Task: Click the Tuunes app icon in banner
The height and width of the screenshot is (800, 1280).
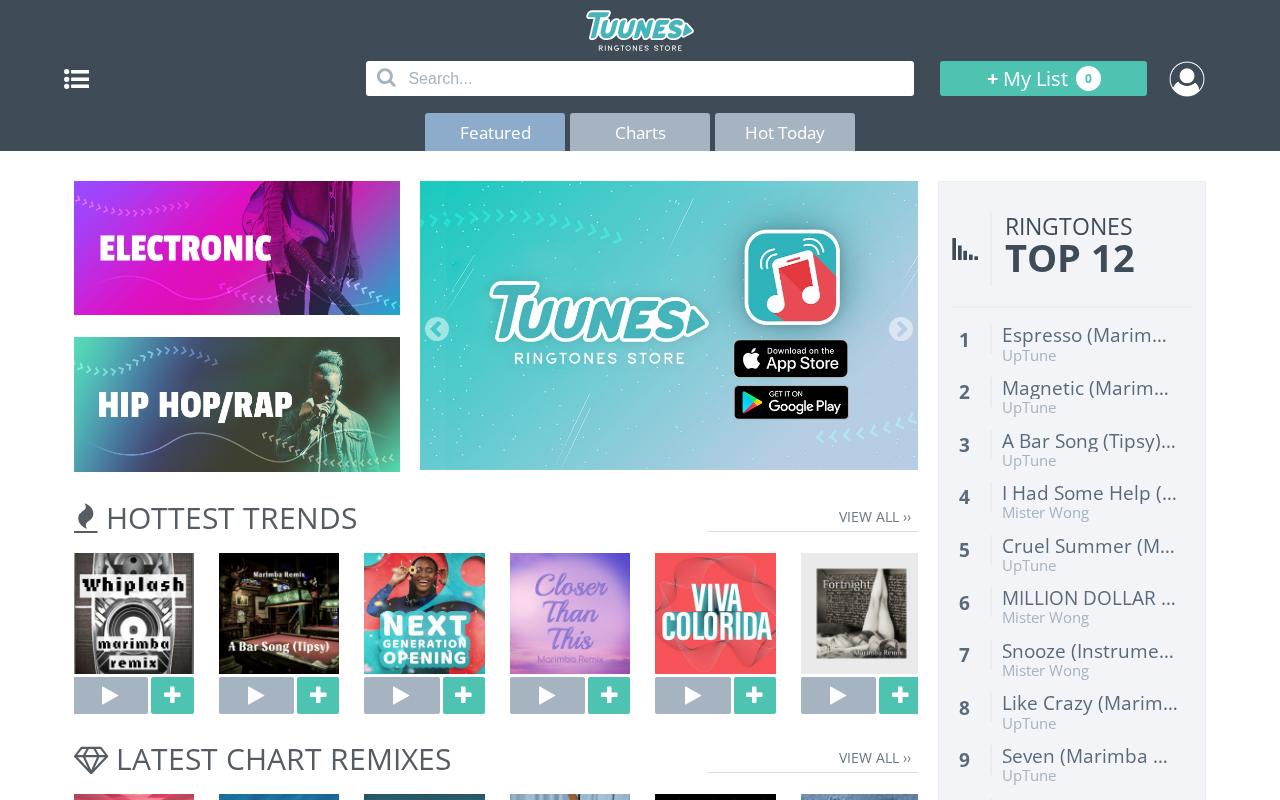Action: 792,277
